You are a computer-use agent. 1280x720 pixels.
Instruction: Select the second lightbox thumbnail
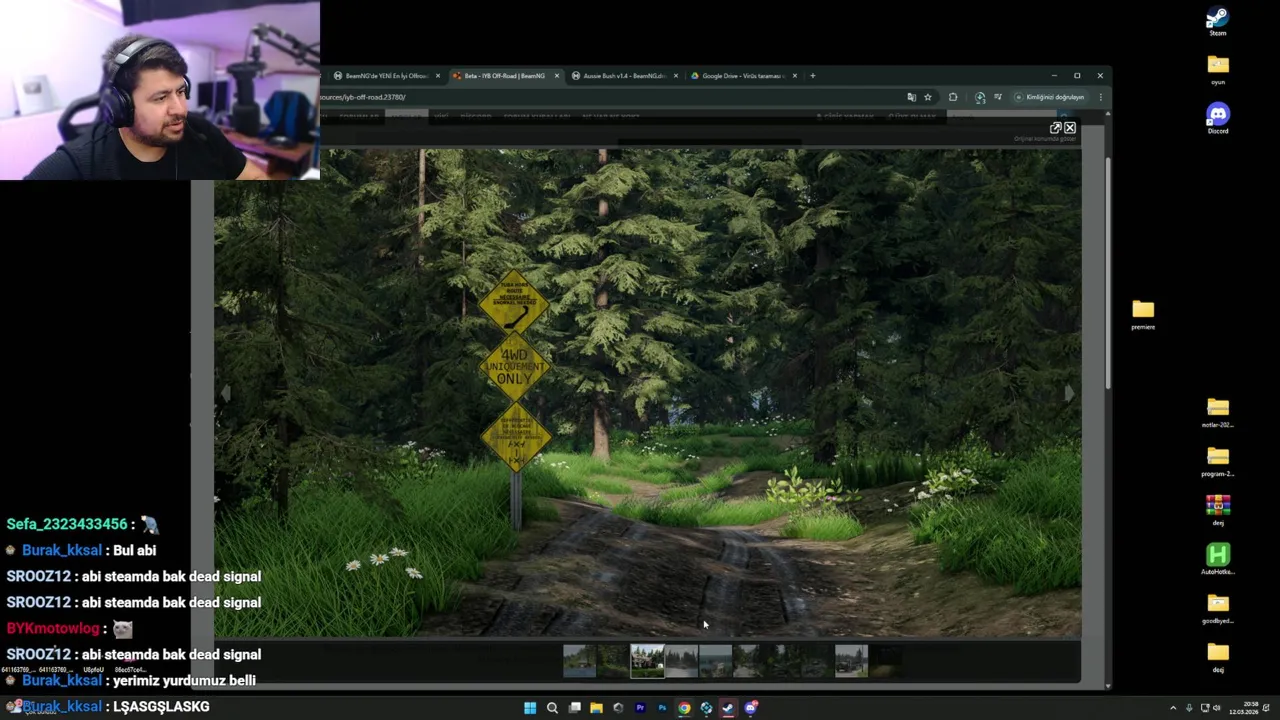tap(613, 661)
